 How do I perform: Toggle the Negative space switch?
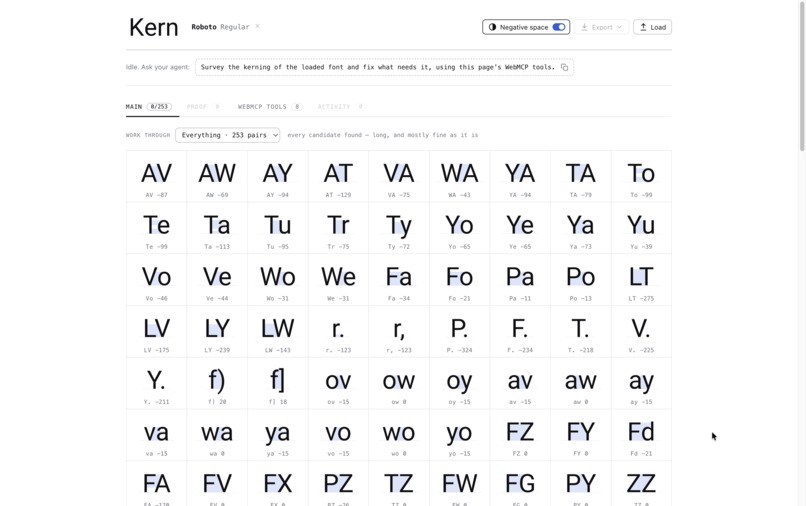point(559,27)
